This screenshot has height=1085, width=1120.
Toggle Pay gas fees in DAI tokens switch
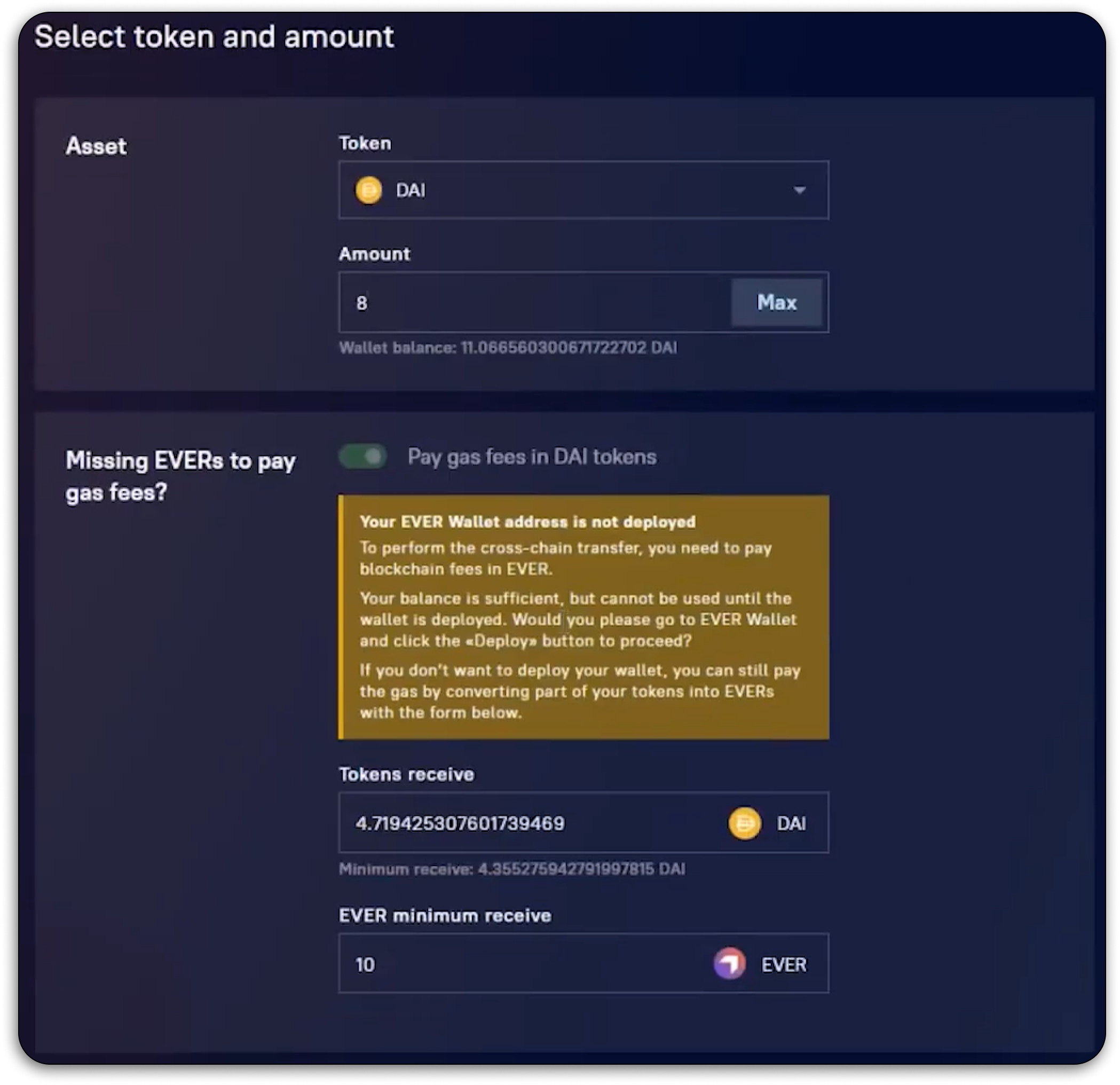click(x=363, y=456)
